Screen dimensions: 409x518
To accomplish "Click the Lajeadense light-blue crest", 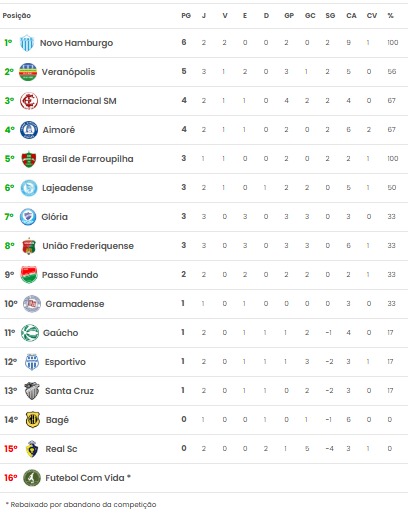I will [x=29, y=188].
